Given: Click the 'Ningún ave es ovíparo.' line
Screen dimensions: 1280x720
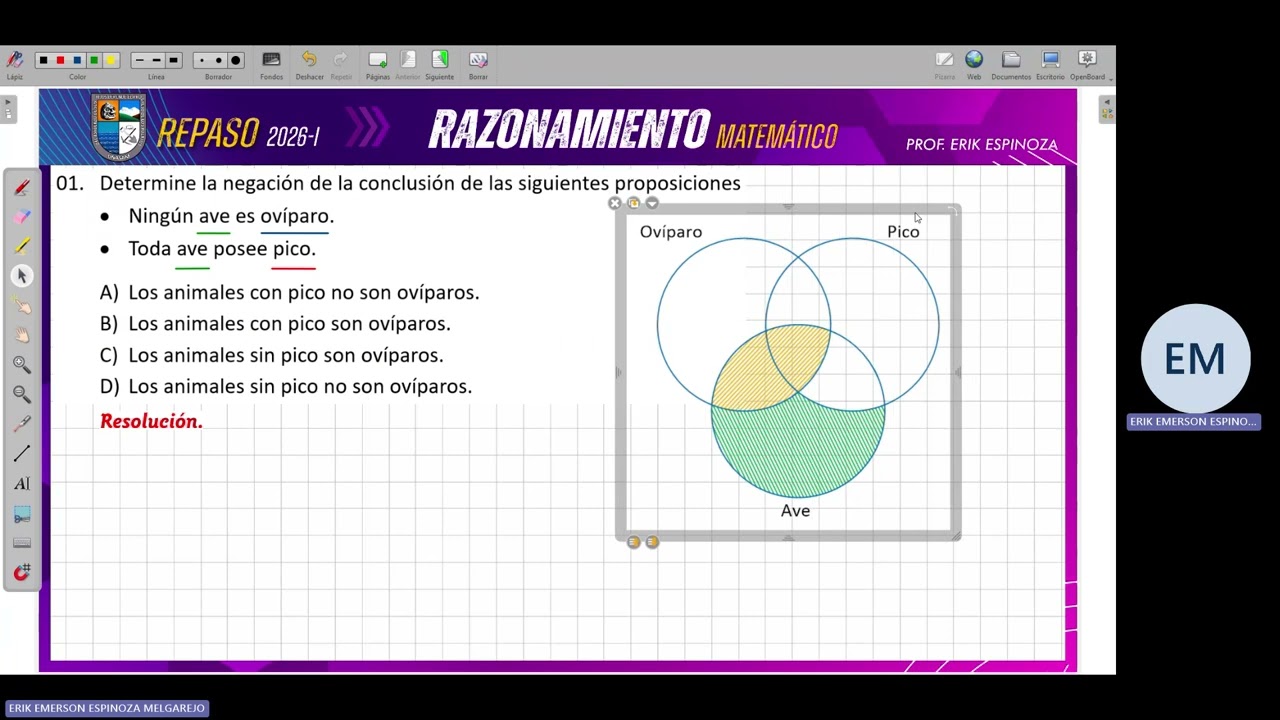Looking at the screenshot, I should 231,216.
